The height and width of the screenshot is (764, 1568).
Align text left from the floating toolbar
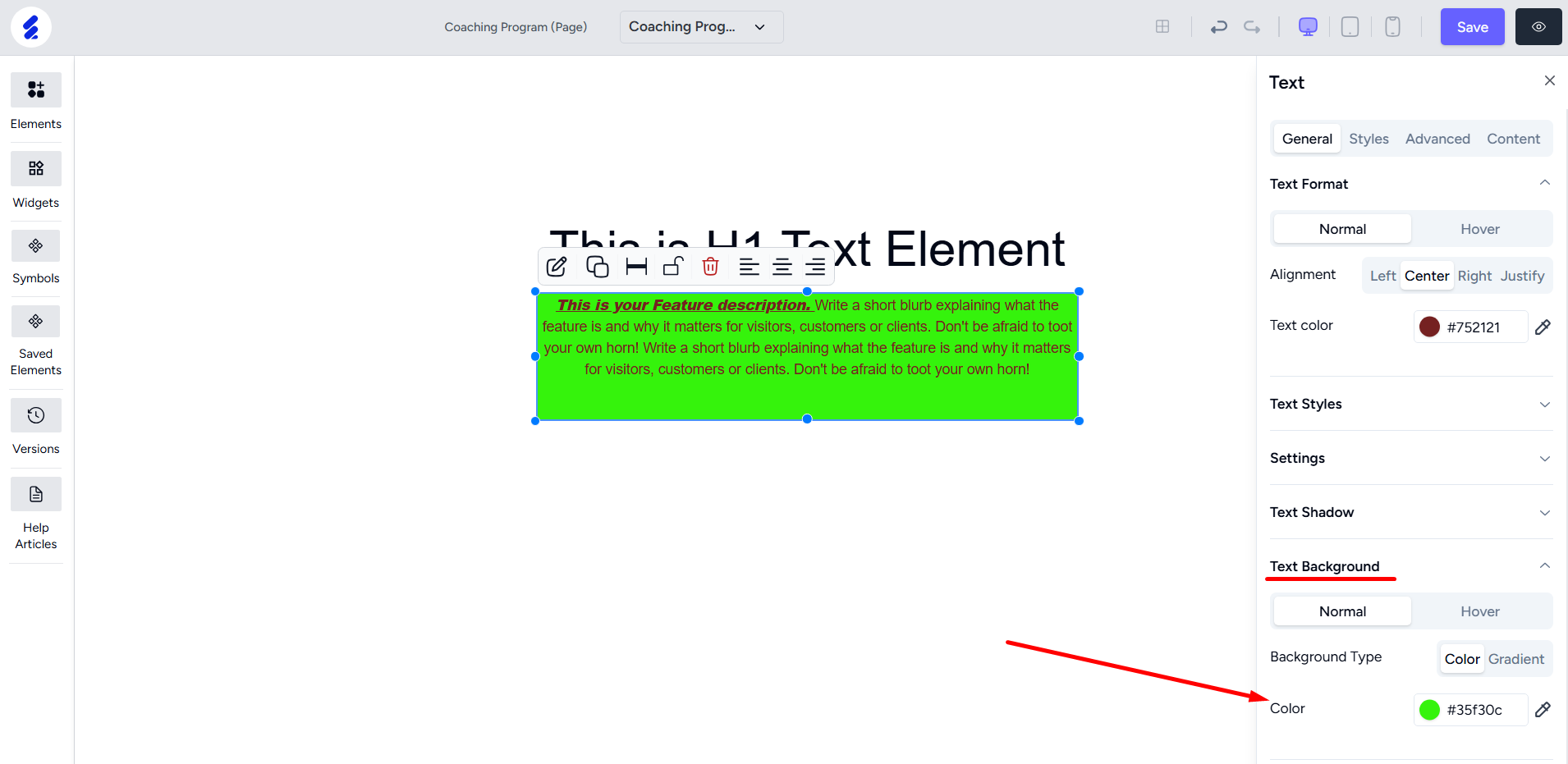pyautogui.click(x=749, y=267)
